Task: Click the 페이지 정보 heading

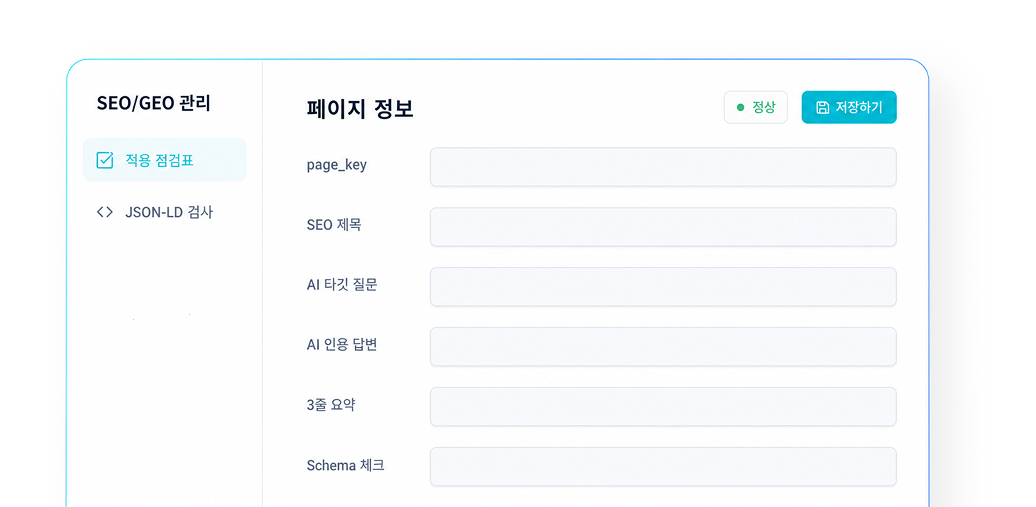Action: [x=360, y=109]
